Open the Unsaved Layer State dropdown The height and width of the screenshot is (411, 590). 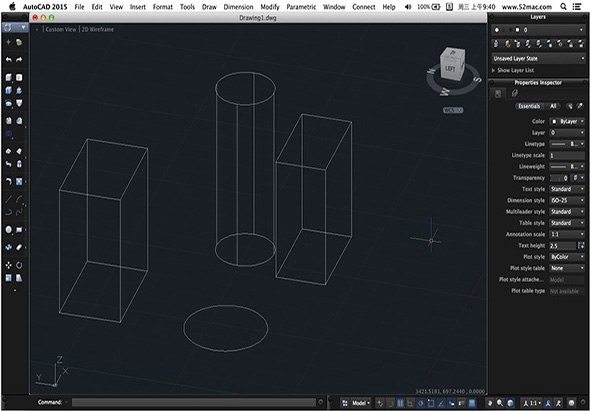pyautogui.click(x=538, y=58)
